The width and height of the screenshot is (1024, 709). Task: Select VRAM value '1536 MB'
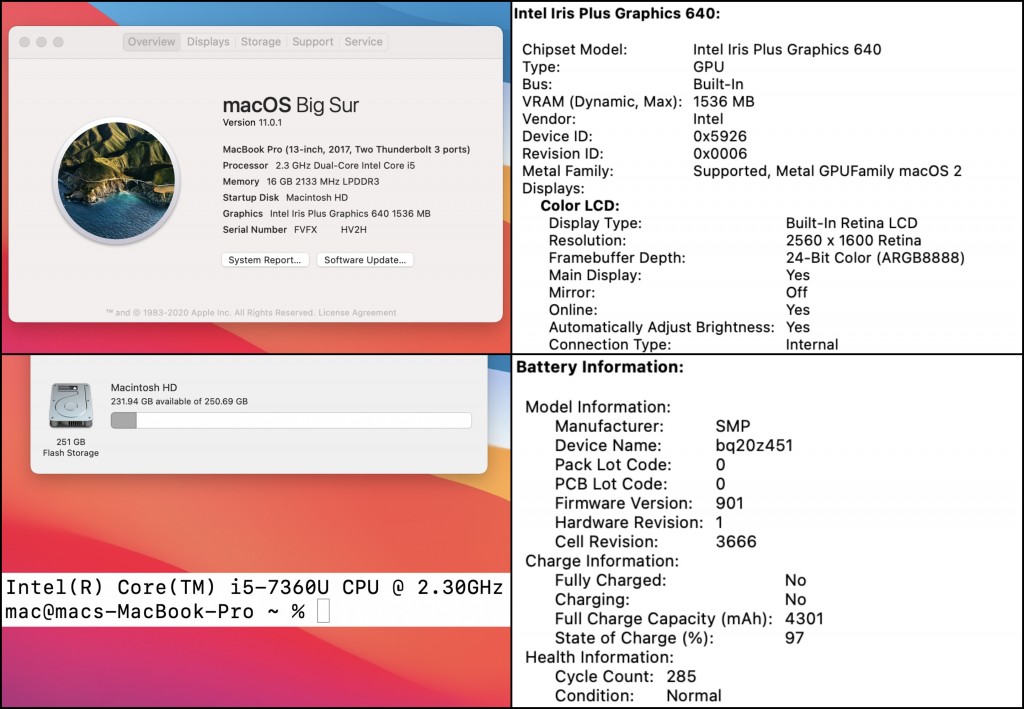(x=724, y=102)
